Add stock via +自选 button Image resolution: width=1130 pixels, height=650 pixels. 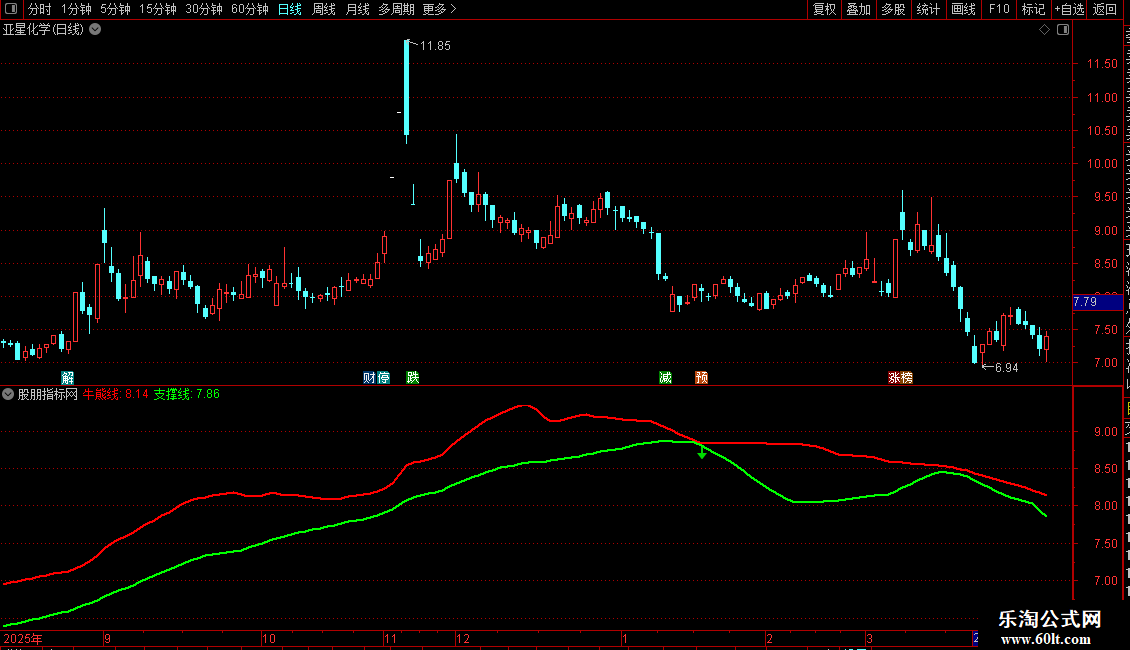click(x=1069, y=9)
